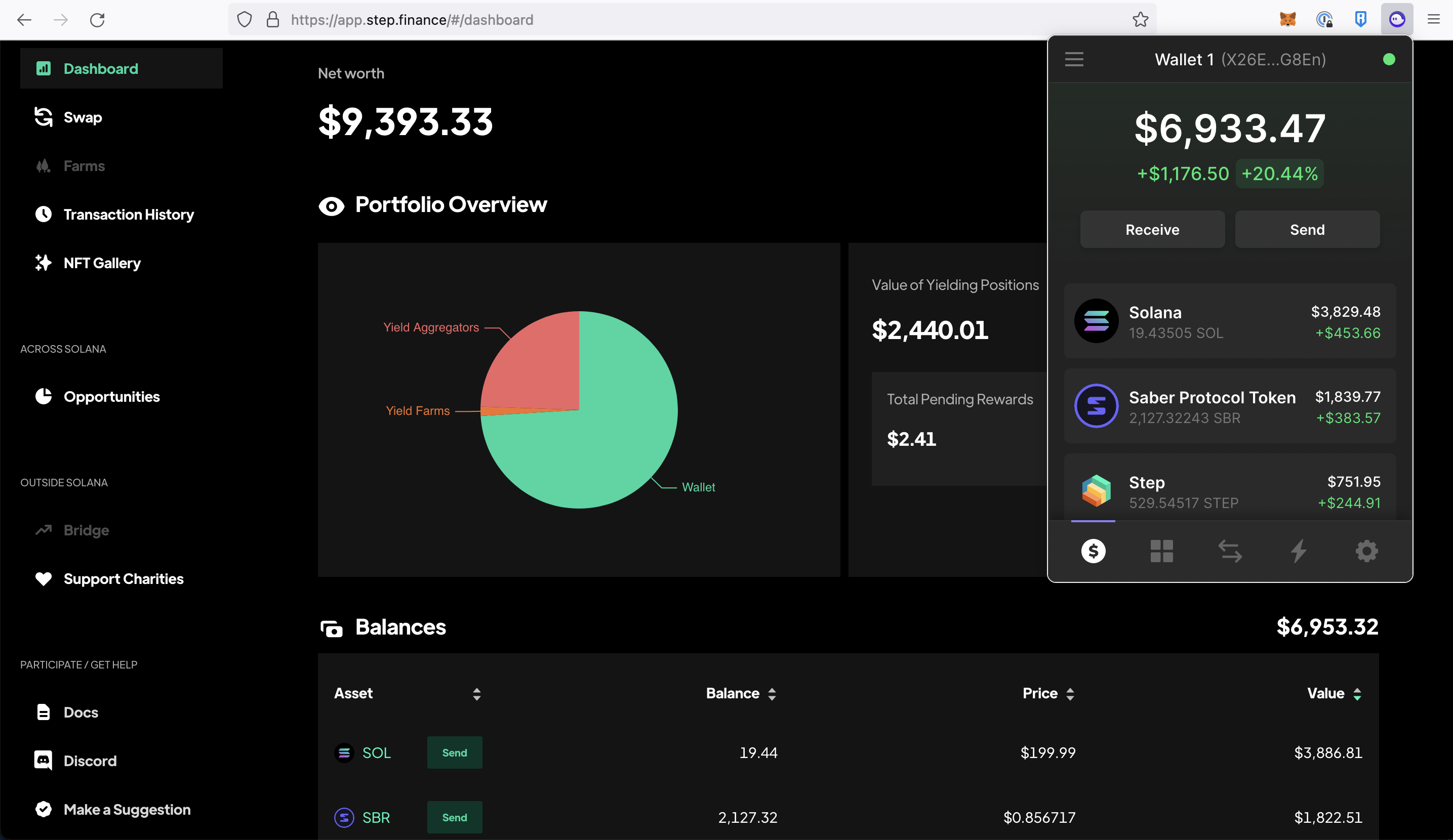Bookmark this page with the star icon
This screenshot has height=840, width=1453.
(1140, 20)
